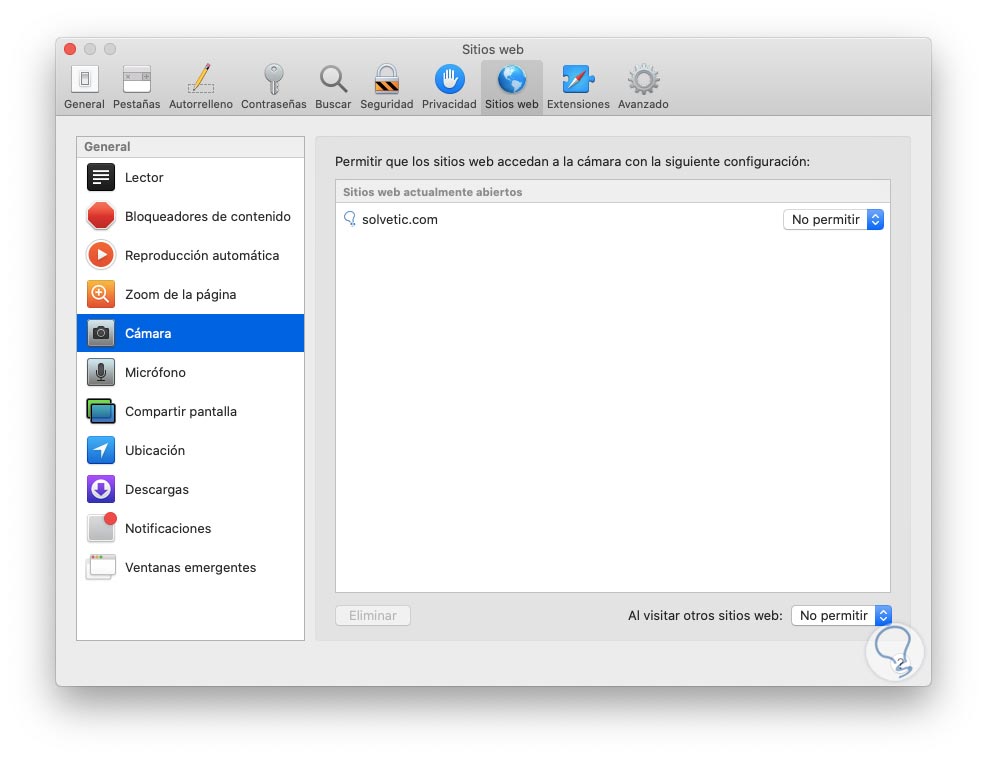
Task: Open the Al visitar otros sitios web dropdown
Action: click(x=841, y=615)
